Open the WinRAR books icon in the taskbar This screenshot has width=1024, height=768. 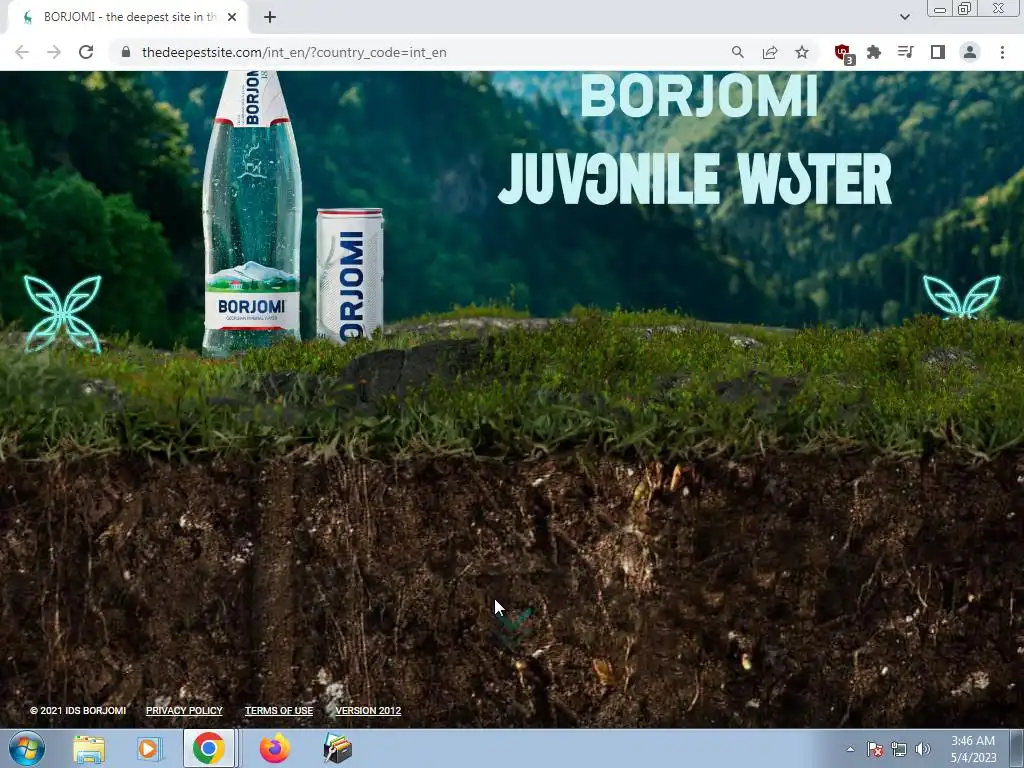(338, 749)
